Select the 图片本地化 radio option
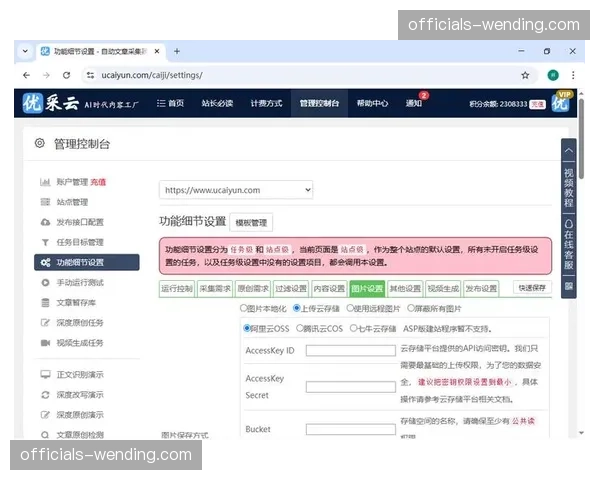The width and height of the screenshot is (600, 480). pos(243,308)
